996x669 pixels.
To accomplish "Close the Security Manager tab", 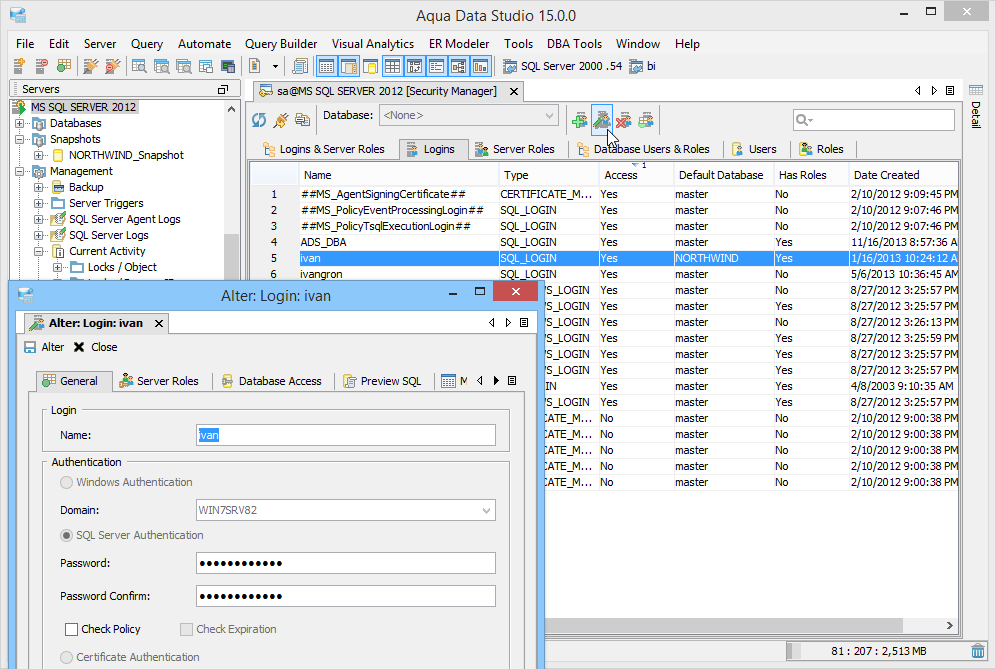I will (514, 91).
